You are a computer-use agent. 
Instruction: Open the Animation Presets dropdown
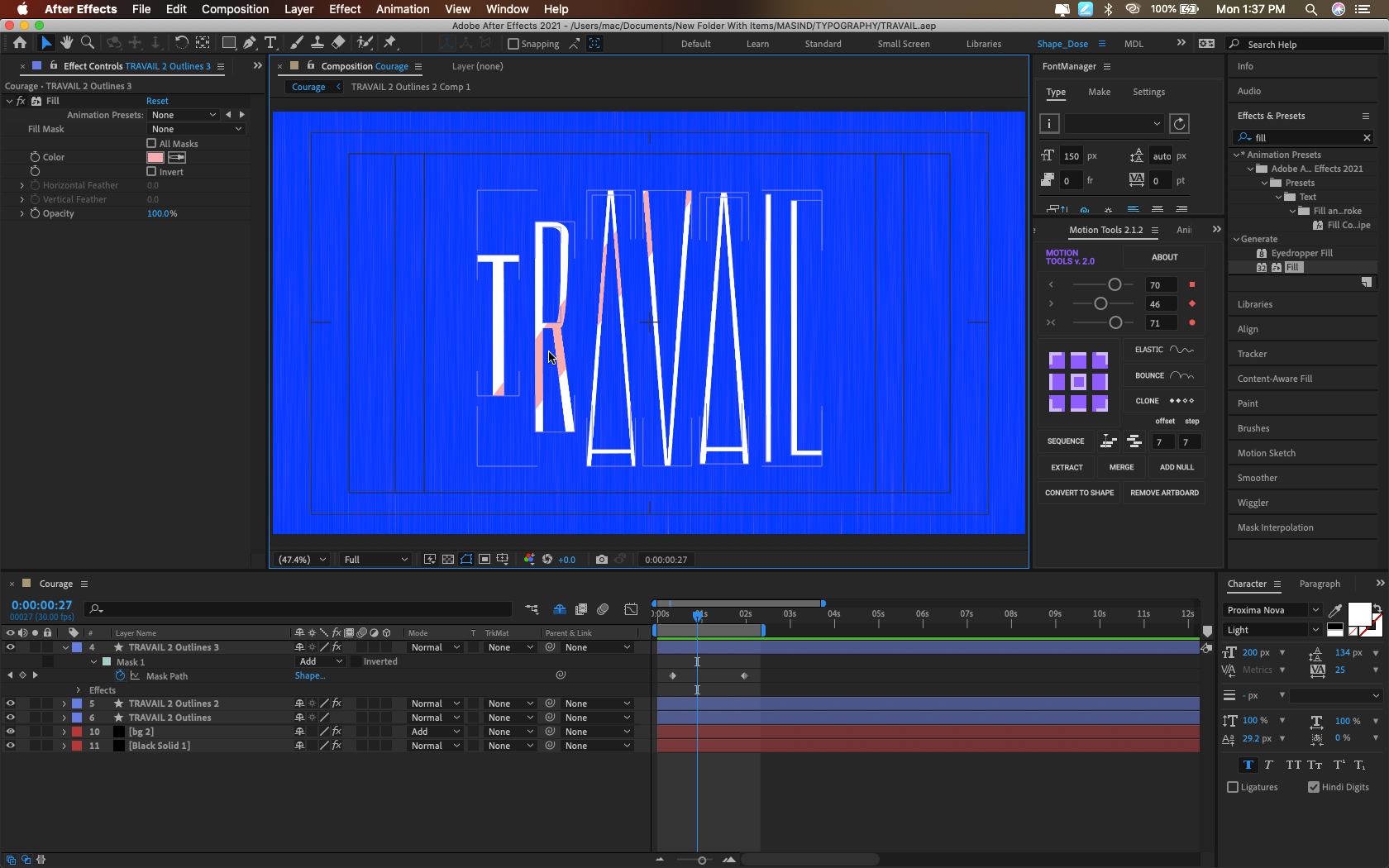(184, 115)
